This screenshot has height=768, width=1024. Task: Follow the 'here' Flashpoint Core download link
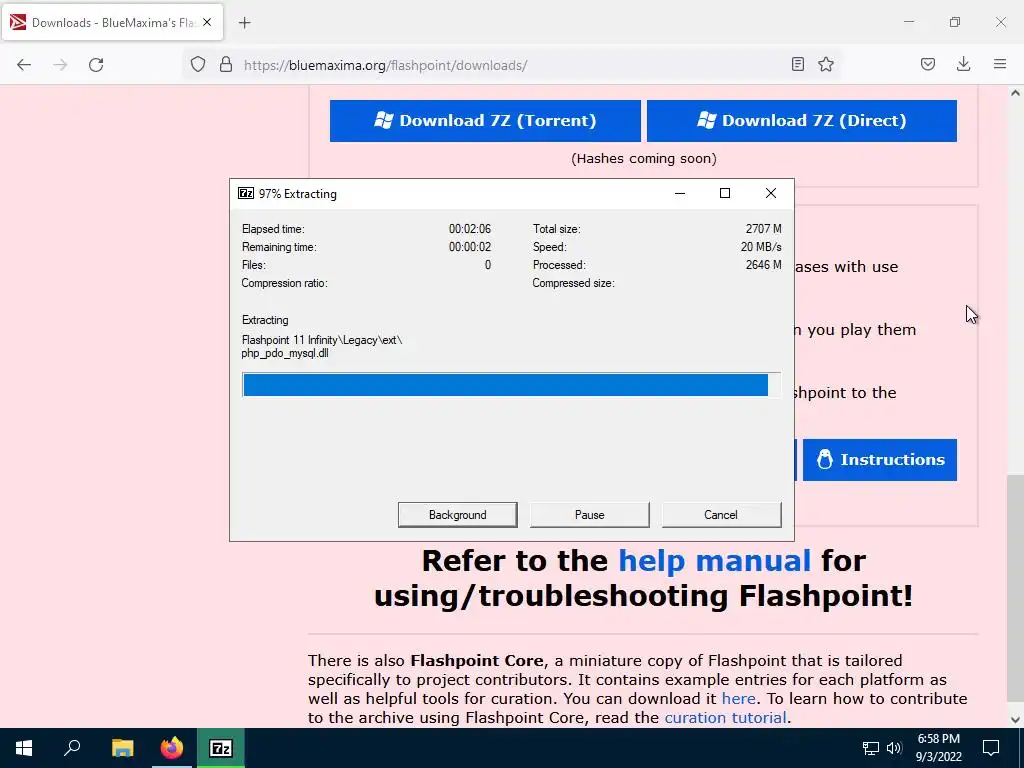[739, 698]
